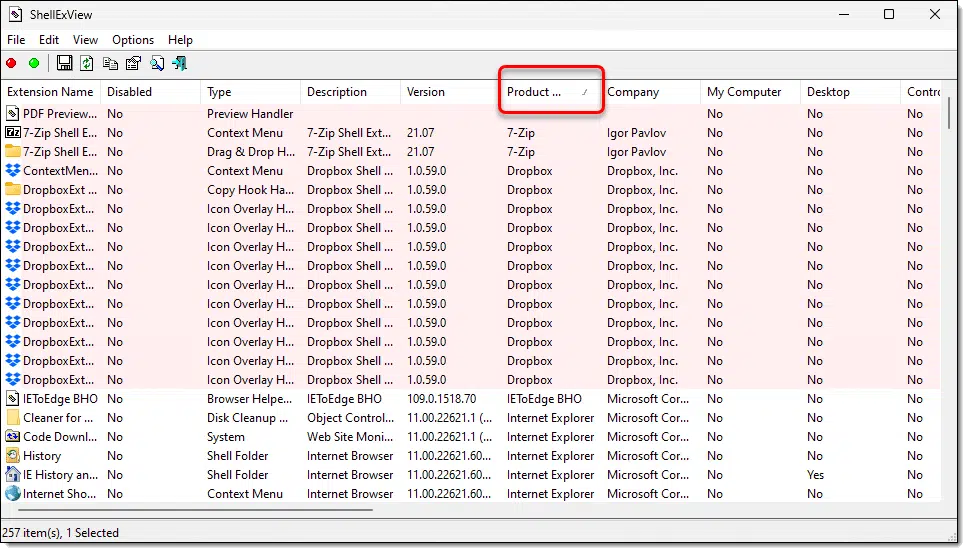This screenshot has width=968, height=553.
Task: Click the "System" type cell
Action: [225, 437]
